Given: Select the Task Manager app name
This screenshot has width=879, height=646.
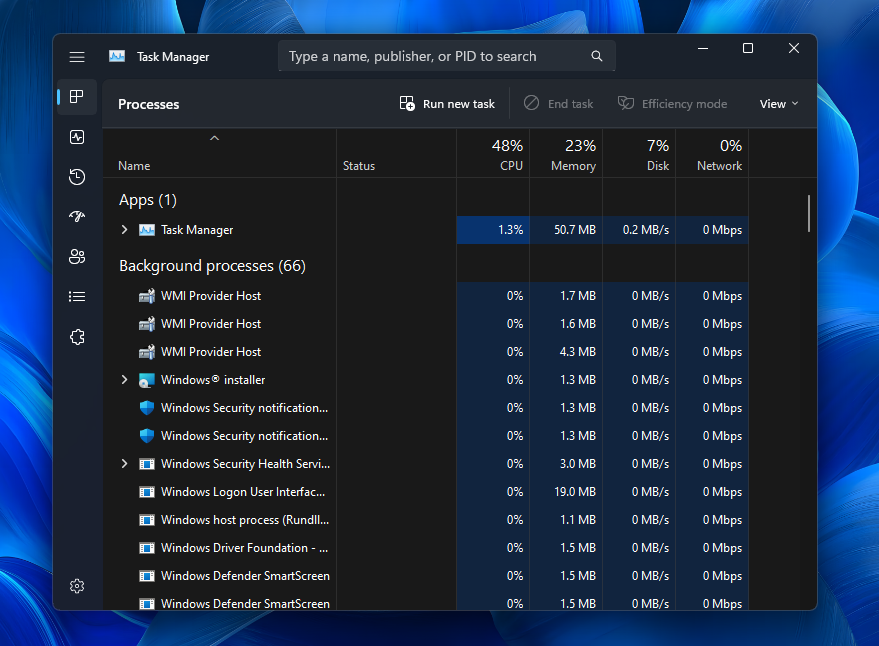Looking at the screenshot, I should pyautogui.click(x=197, y=230).
